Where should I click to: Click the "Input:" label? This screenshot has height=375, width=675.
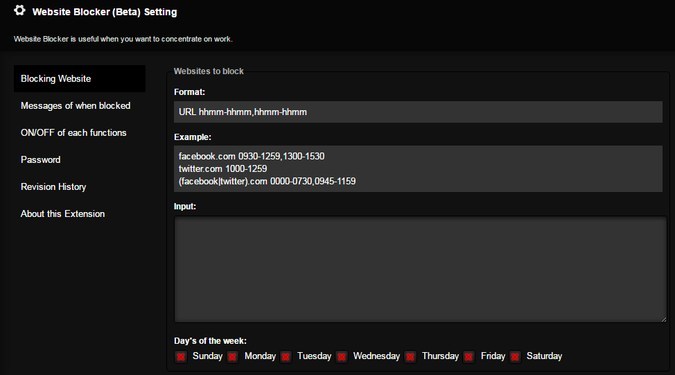[185, 206]
